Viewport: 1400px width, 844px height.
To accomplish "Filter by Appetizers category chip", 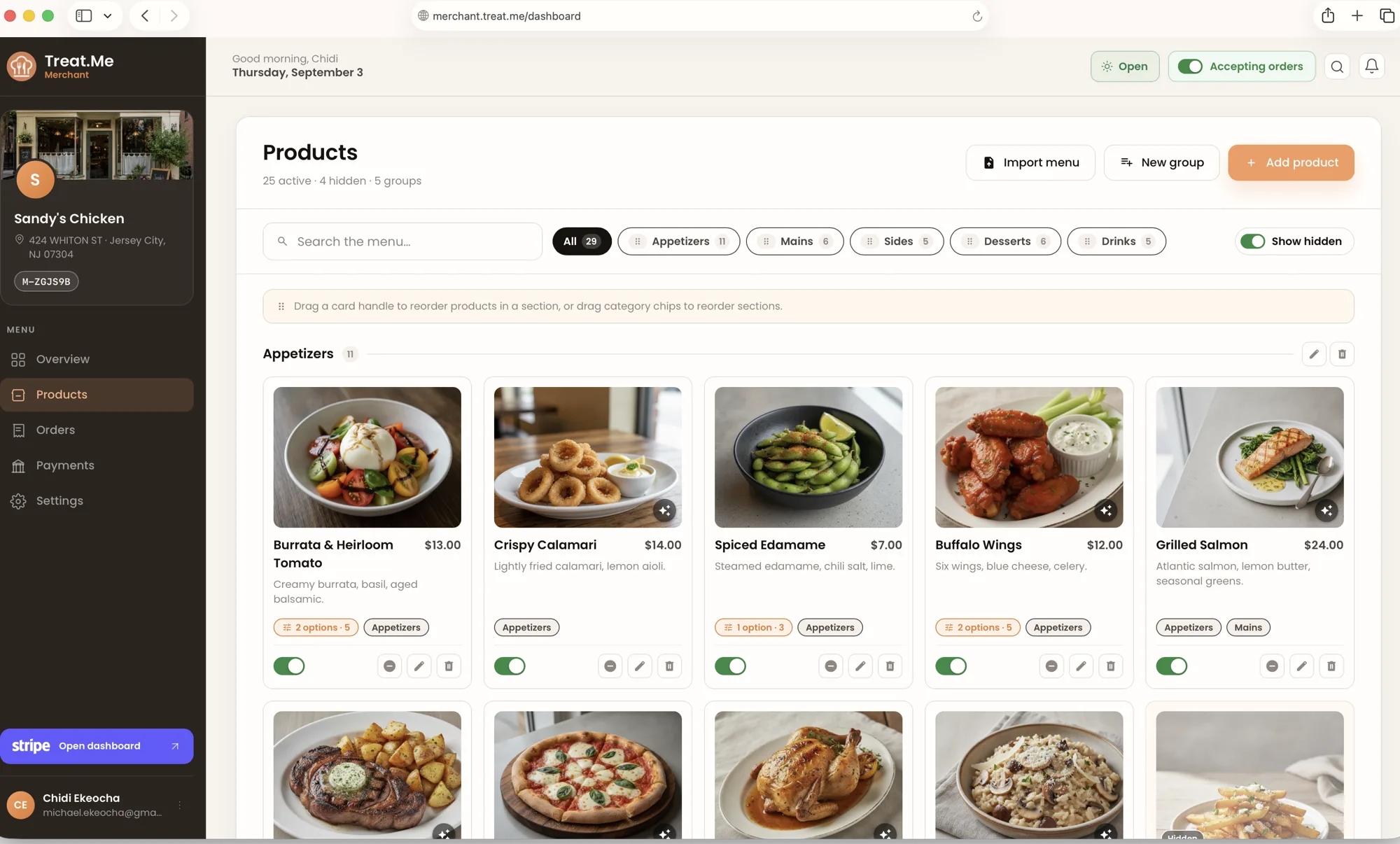I will 678,241.
